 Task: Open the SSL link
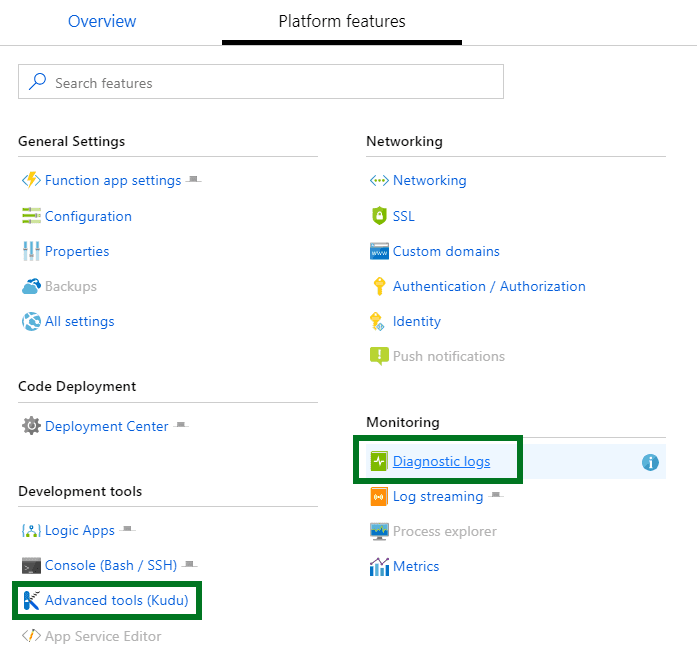click(404, 216)
